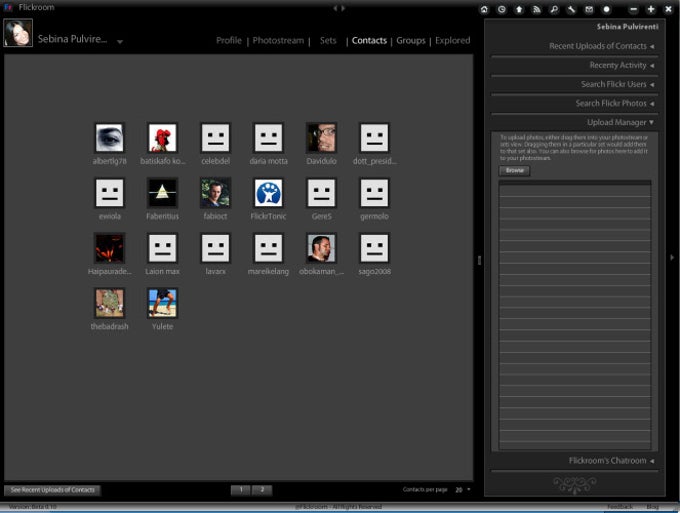Image resolution: width=680 pixels, height=513 pixels.
Task: Click the envelope mail icon
Action: (x=588, y=9)
